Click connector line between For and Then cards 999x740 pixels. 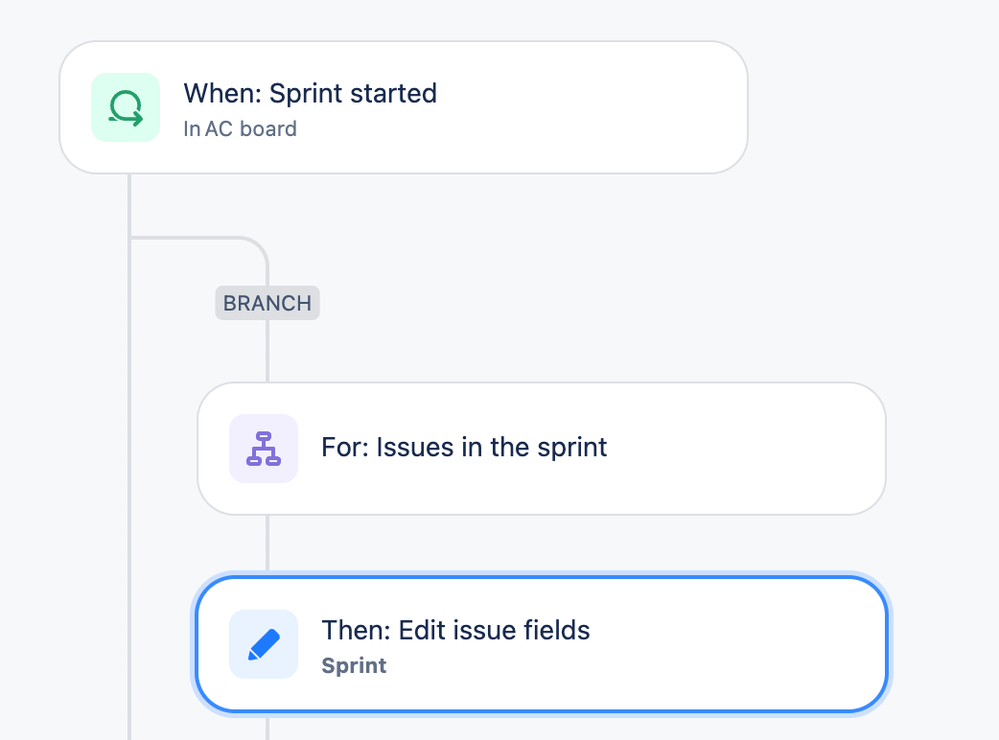(x=267, y=543)
